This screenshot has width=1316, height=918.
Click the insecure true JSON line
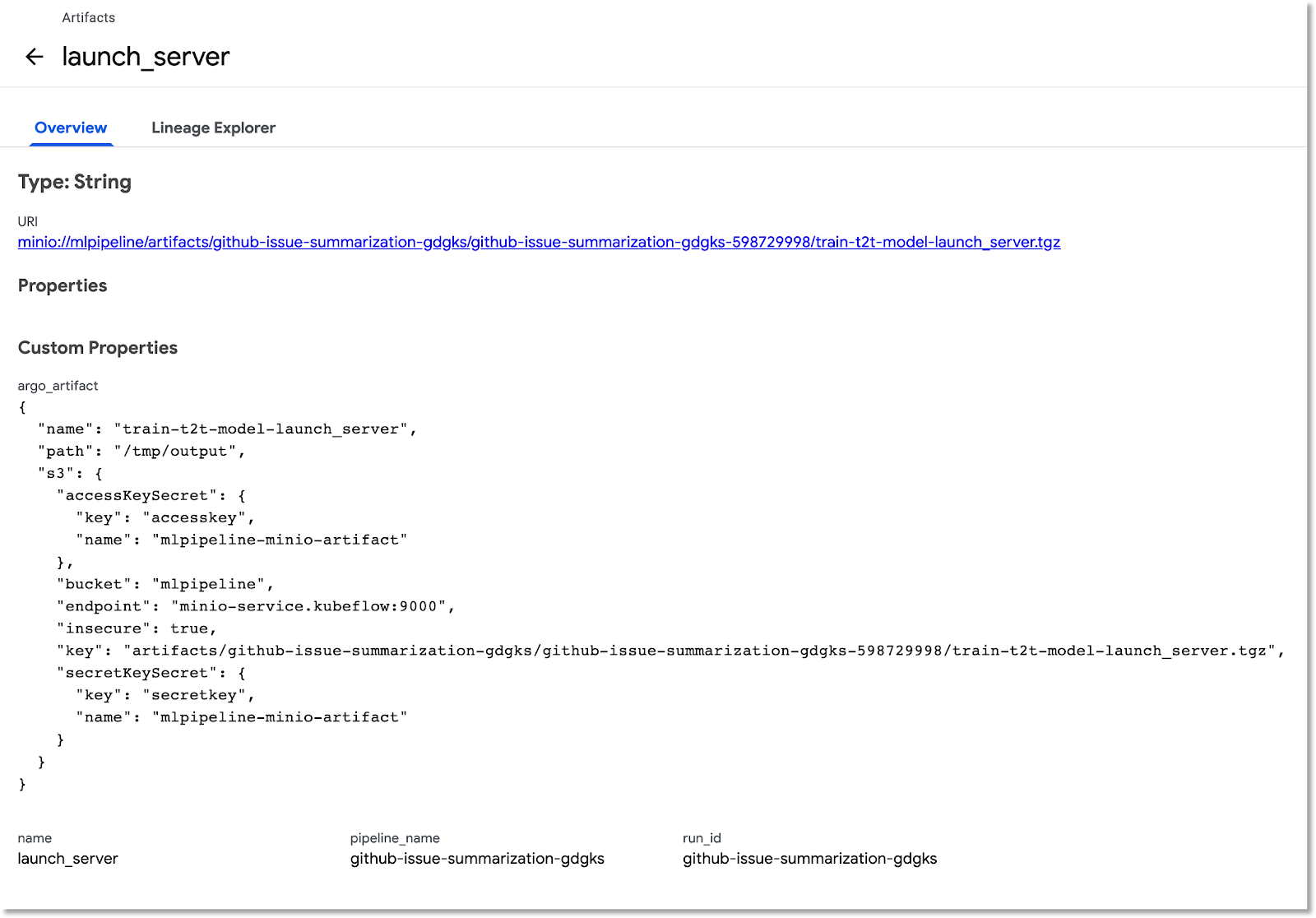point(137,628)
